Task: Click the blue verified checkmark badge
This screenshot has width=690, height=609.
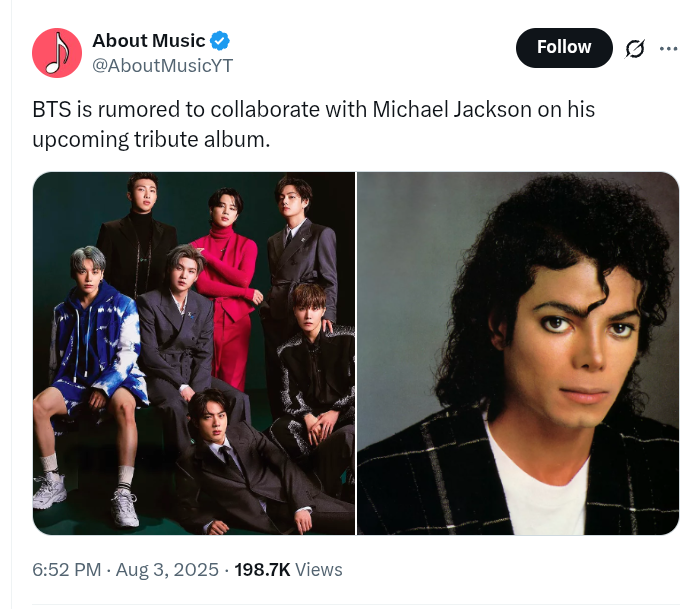Action: (220, 41)
